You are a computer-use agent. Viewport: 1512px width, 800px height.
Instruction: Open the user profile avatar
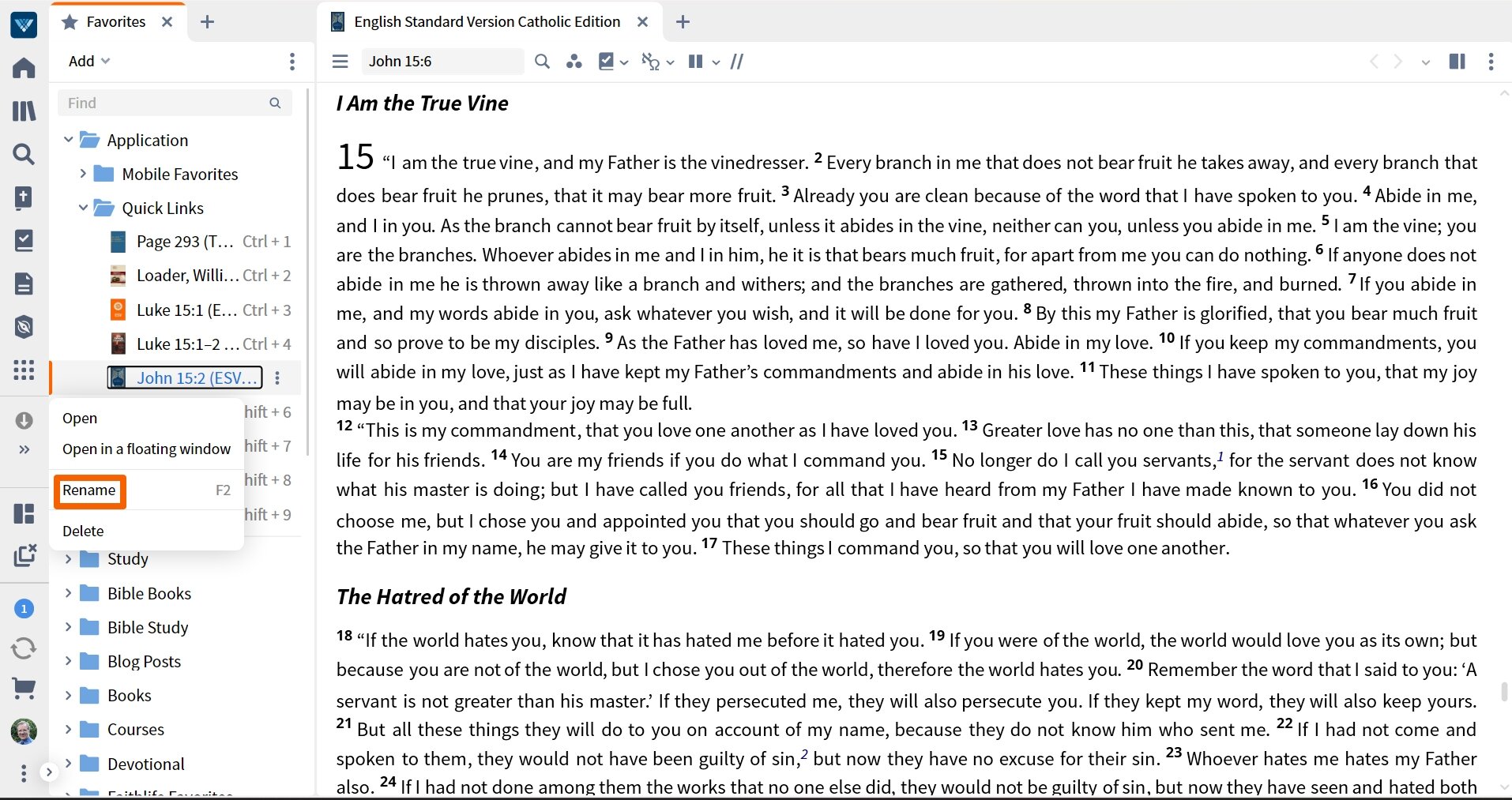click(x=24, y=731)
